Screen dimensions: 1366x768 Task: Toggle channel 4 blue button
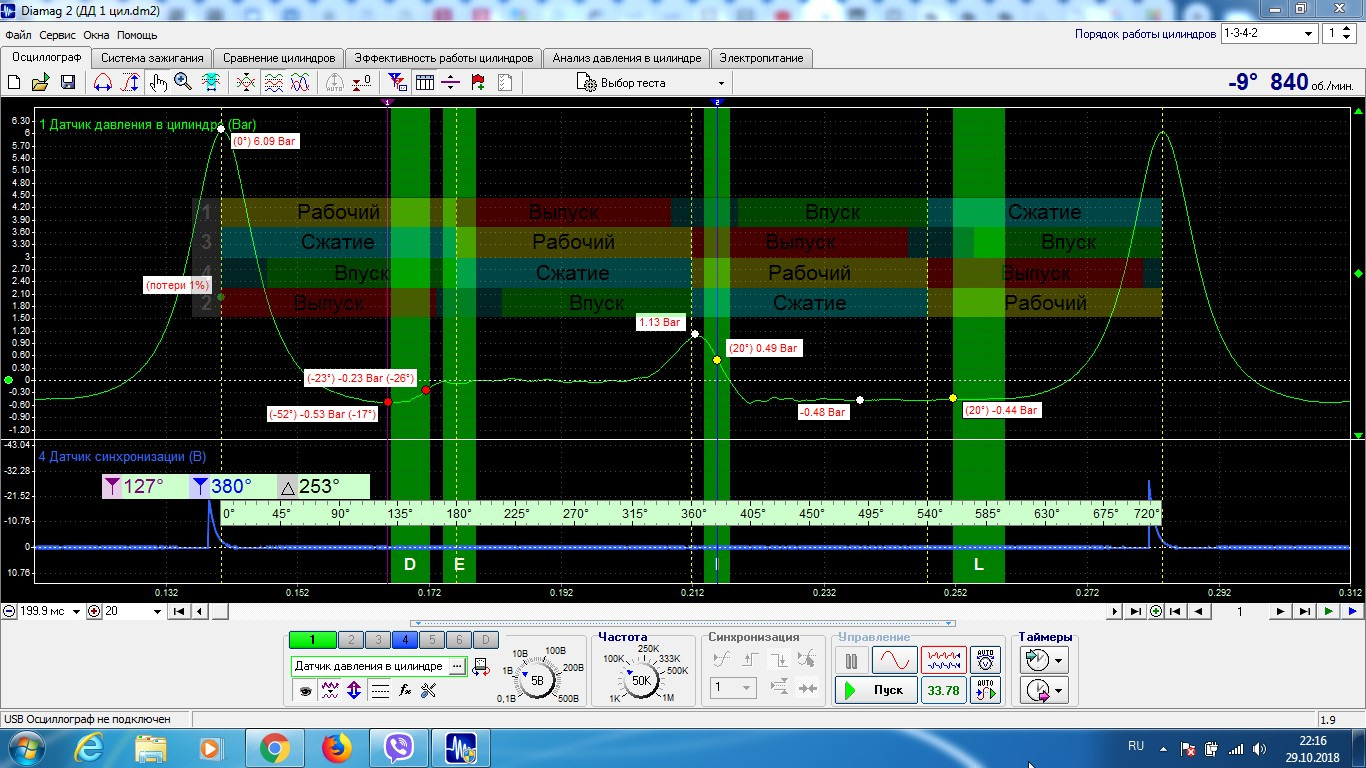(x=405, y=640)
